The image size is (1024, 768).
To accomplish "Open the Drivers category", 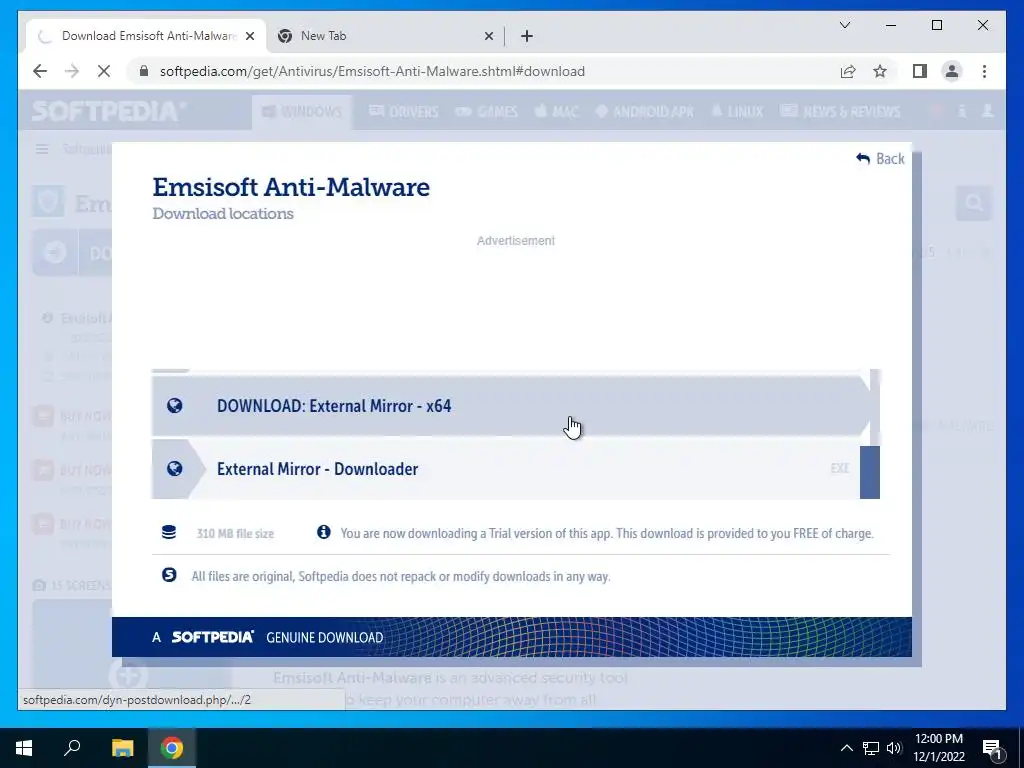I will 404,112.
